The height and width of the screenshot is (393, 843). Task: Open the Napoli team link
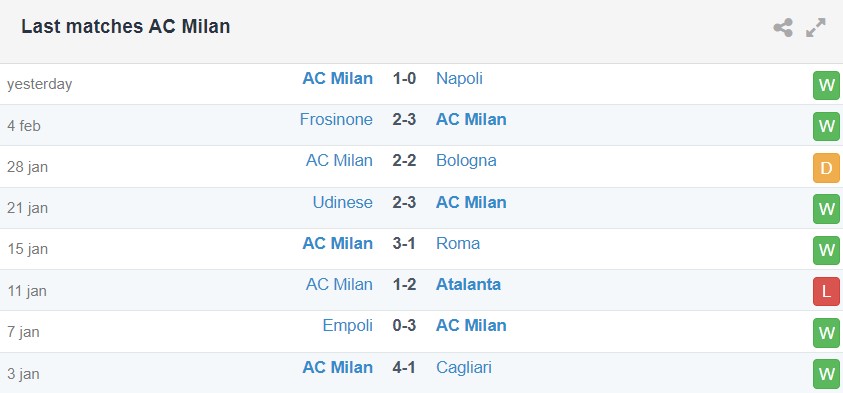click(459, 79)
